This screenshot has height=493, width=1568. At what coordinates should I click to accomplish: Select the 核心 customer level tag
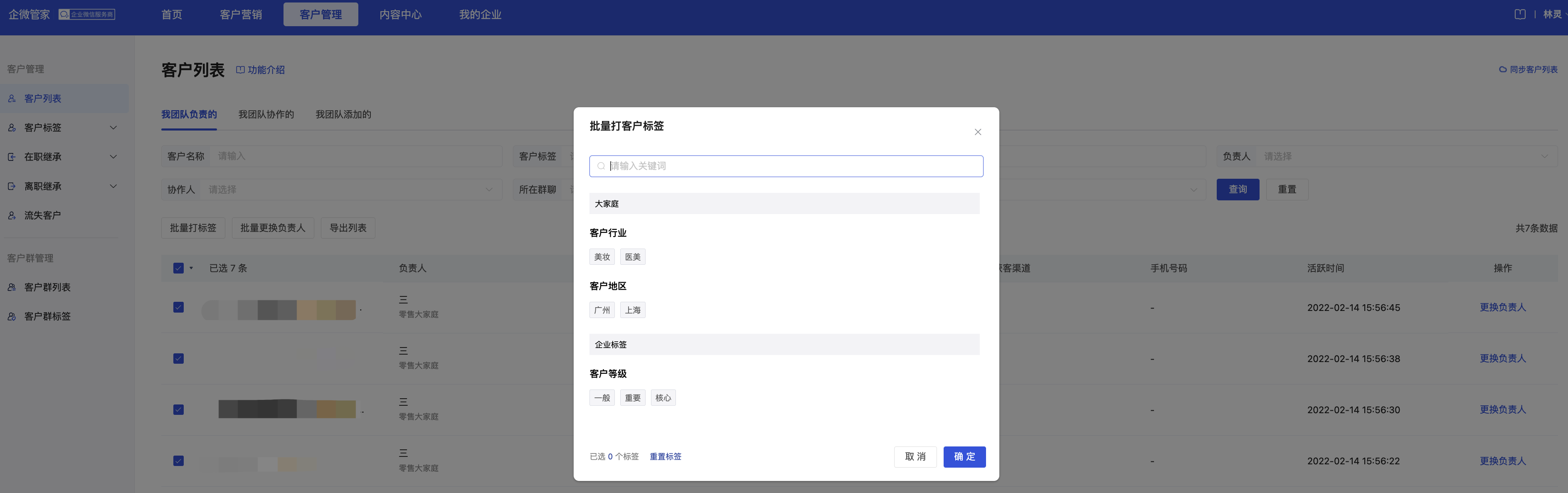point(663,398)
